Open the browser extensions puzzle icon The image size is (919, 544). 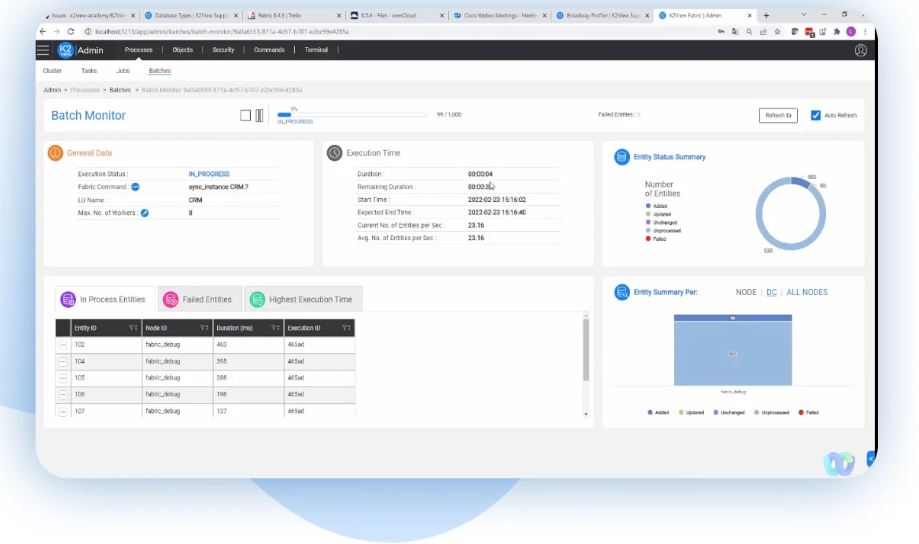coord(837,32)
